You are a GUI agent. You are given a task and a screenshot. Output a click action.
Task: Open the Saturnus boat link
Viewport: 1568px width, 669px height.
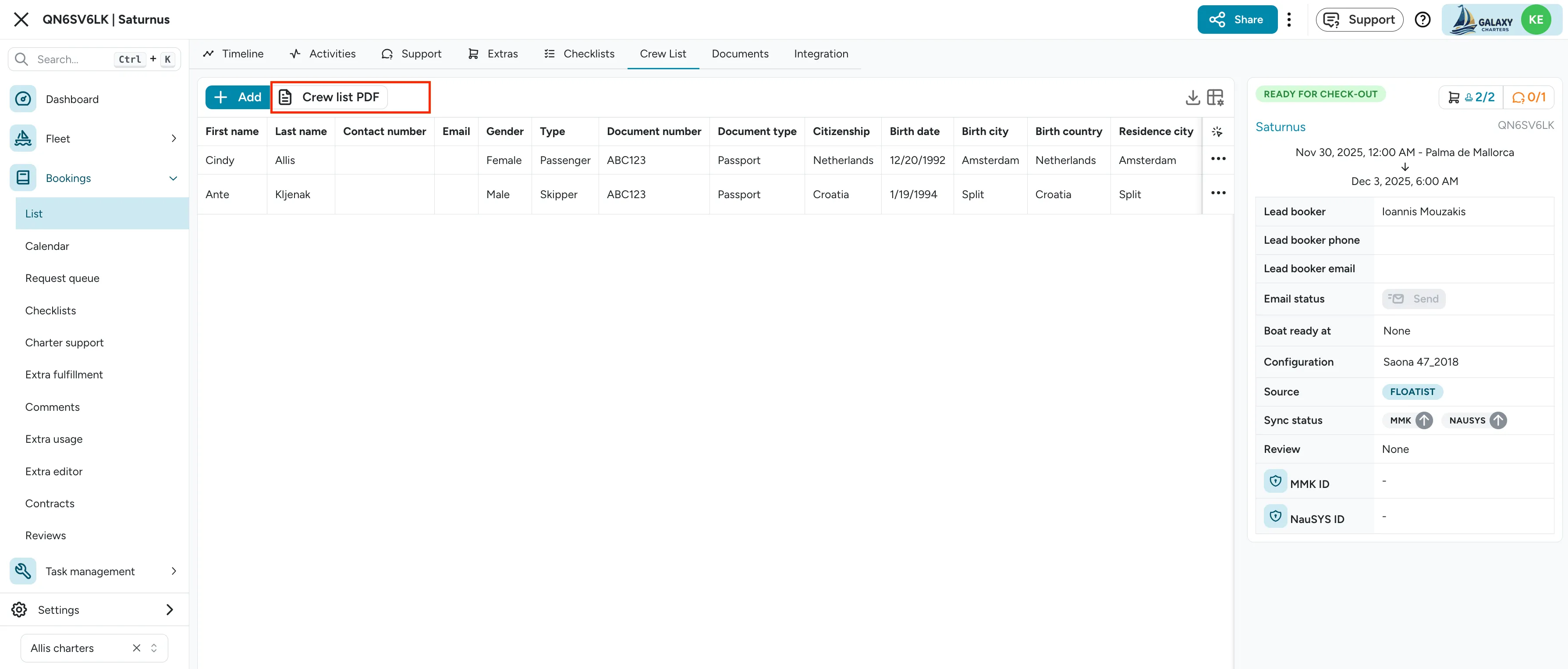click(x=1280, y=127)
